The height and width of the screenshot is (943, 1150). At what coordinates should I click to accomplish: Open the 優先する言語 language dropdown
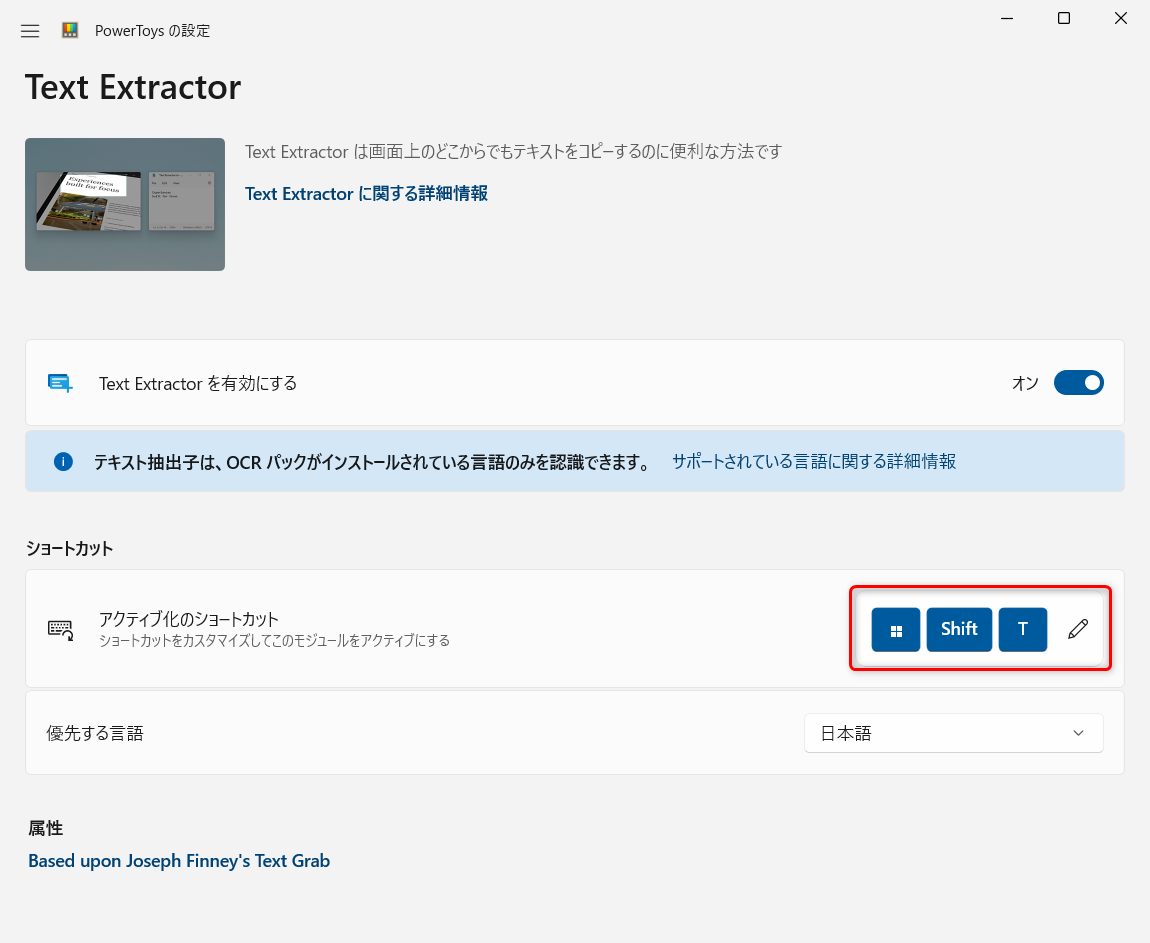[x=952, y=732]
